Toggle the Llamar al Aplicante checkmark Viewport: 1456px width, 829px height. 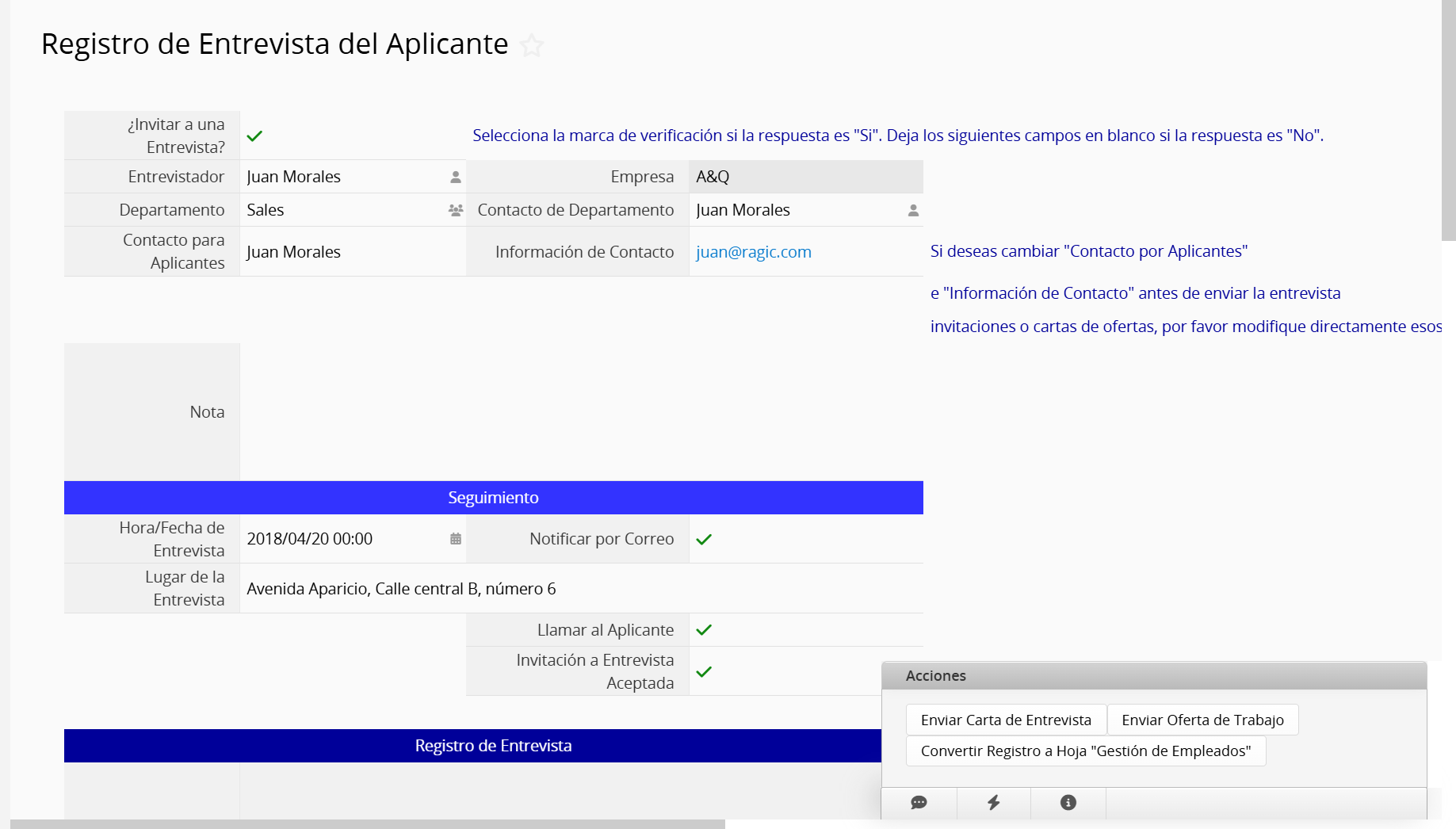(704, 630)
